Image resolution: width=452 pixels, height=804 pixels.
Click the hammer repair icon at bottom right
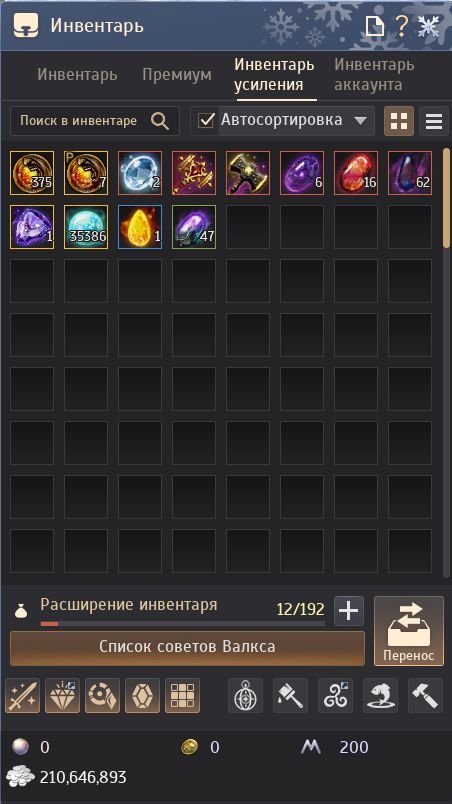pyautogui.click(x=425, y=696)
